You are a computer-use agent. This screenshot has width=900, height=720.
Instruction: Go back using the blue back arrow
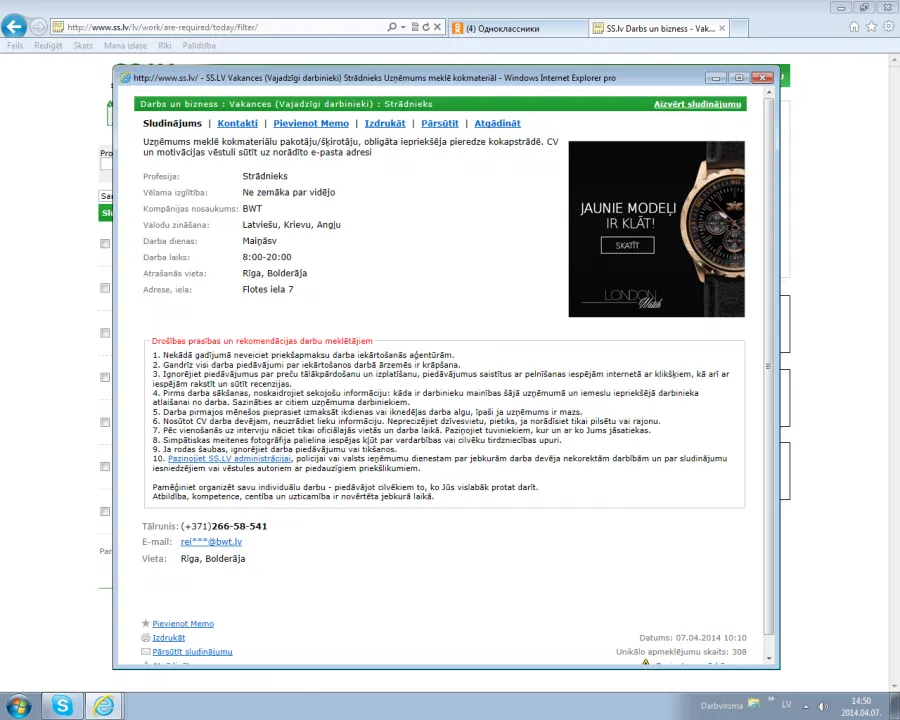(x=14, y=26)
